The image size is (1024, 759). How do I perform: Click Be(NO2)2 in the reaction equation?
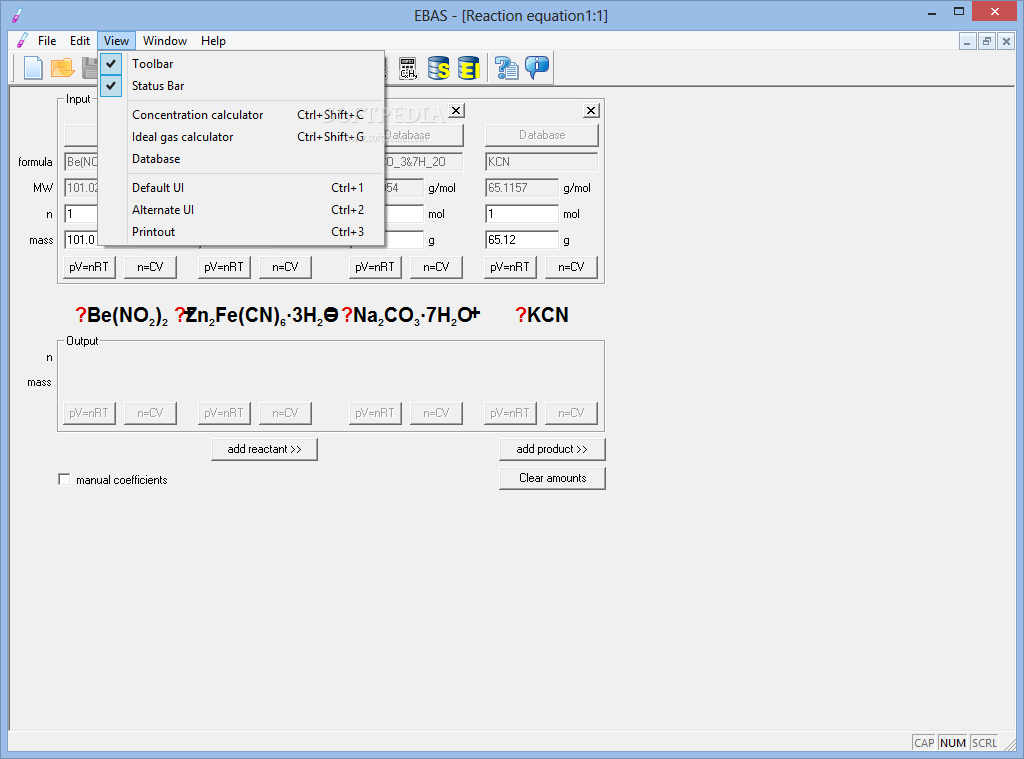pos(127,316)
